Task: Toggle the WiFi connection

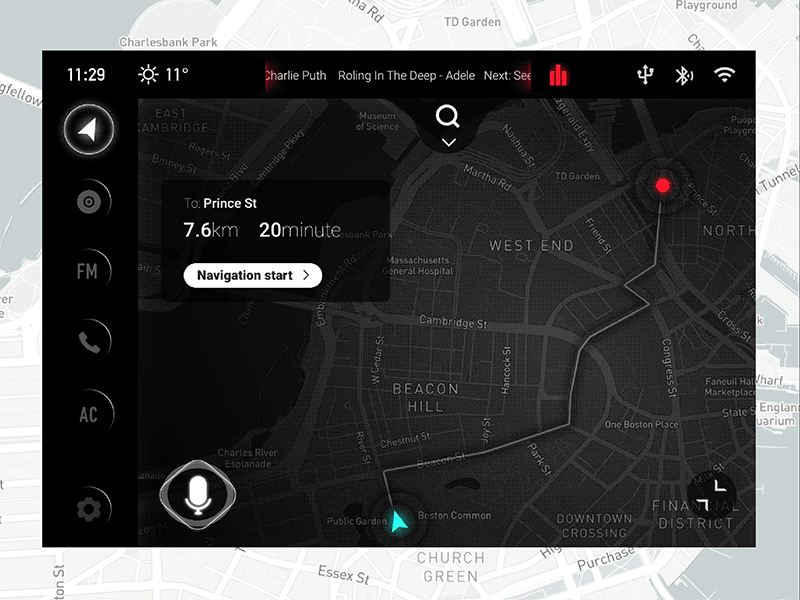Action: point(722,75)
